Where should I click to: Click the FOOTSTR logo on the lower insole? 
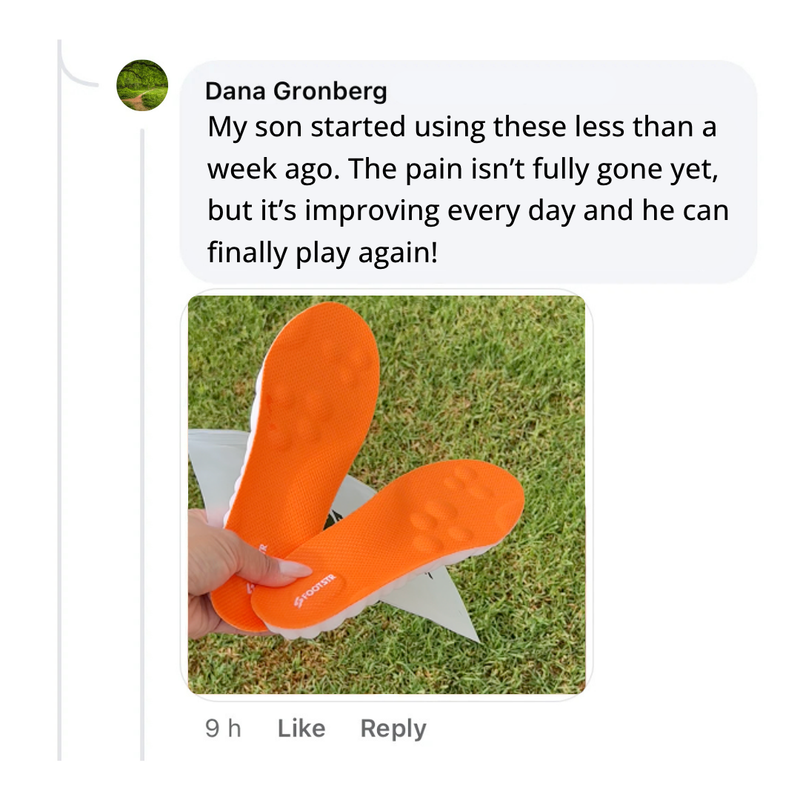[315, 591]
